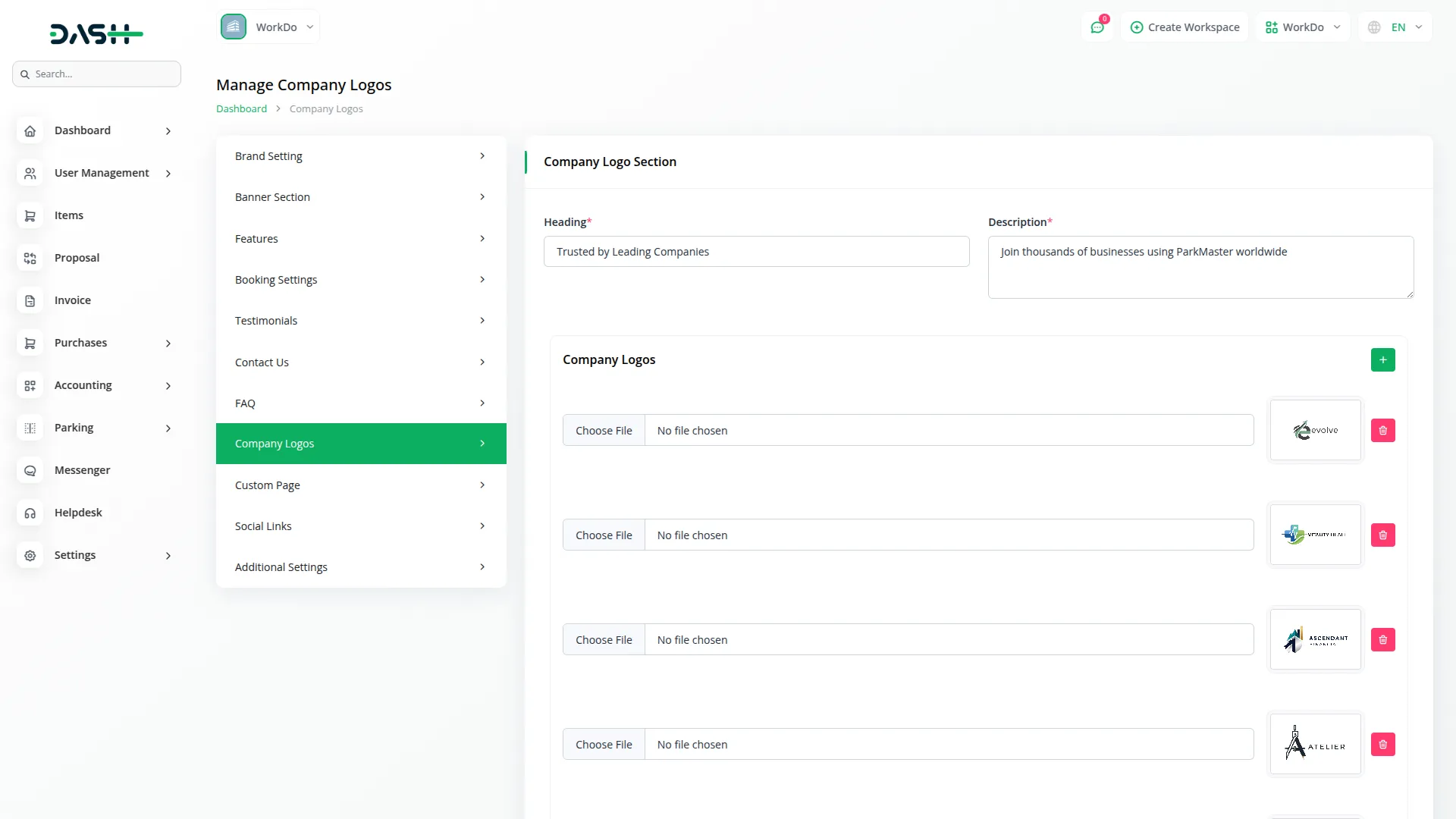Click the Proposal icon in sidebar

click(x=30, y=259)
